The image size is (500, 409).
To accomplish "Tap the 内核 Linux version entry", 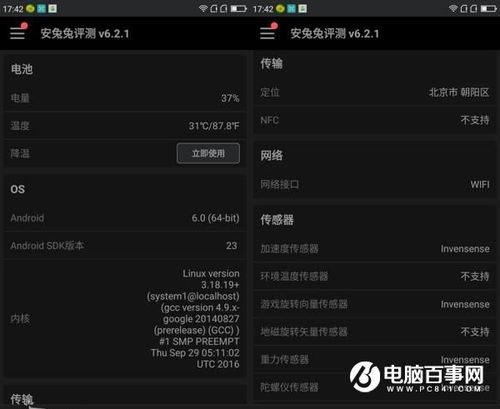I will 126,319.
